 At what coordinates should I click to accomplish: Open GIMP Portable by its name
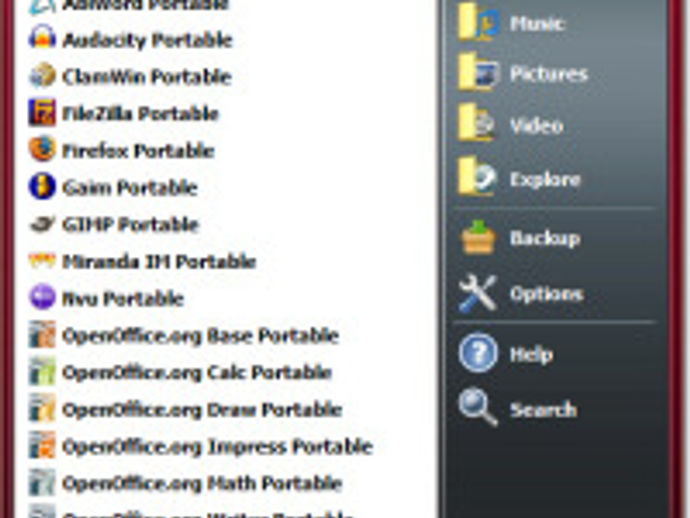coord(131,225)
